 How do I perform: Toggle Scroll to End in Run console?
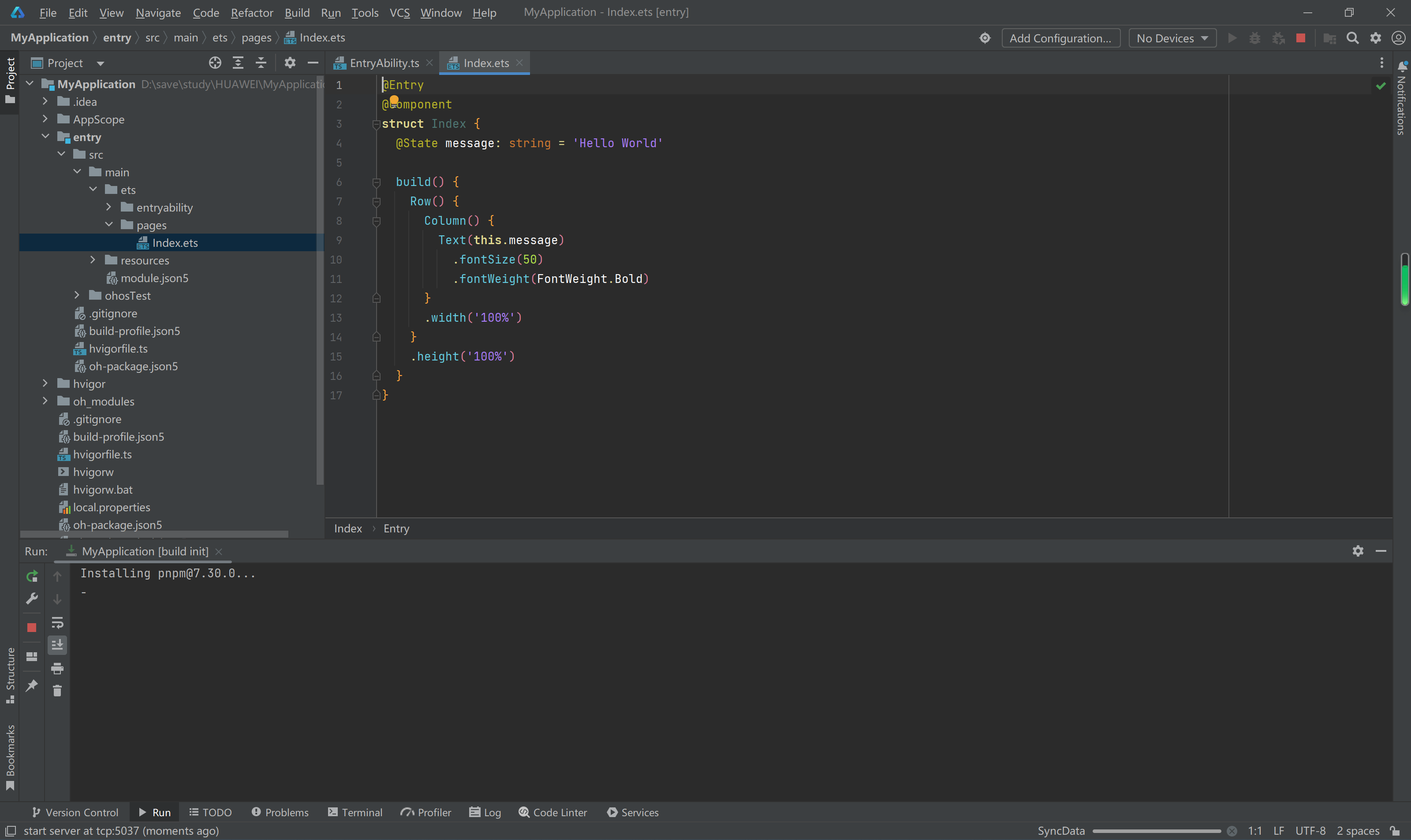point(57,645)
